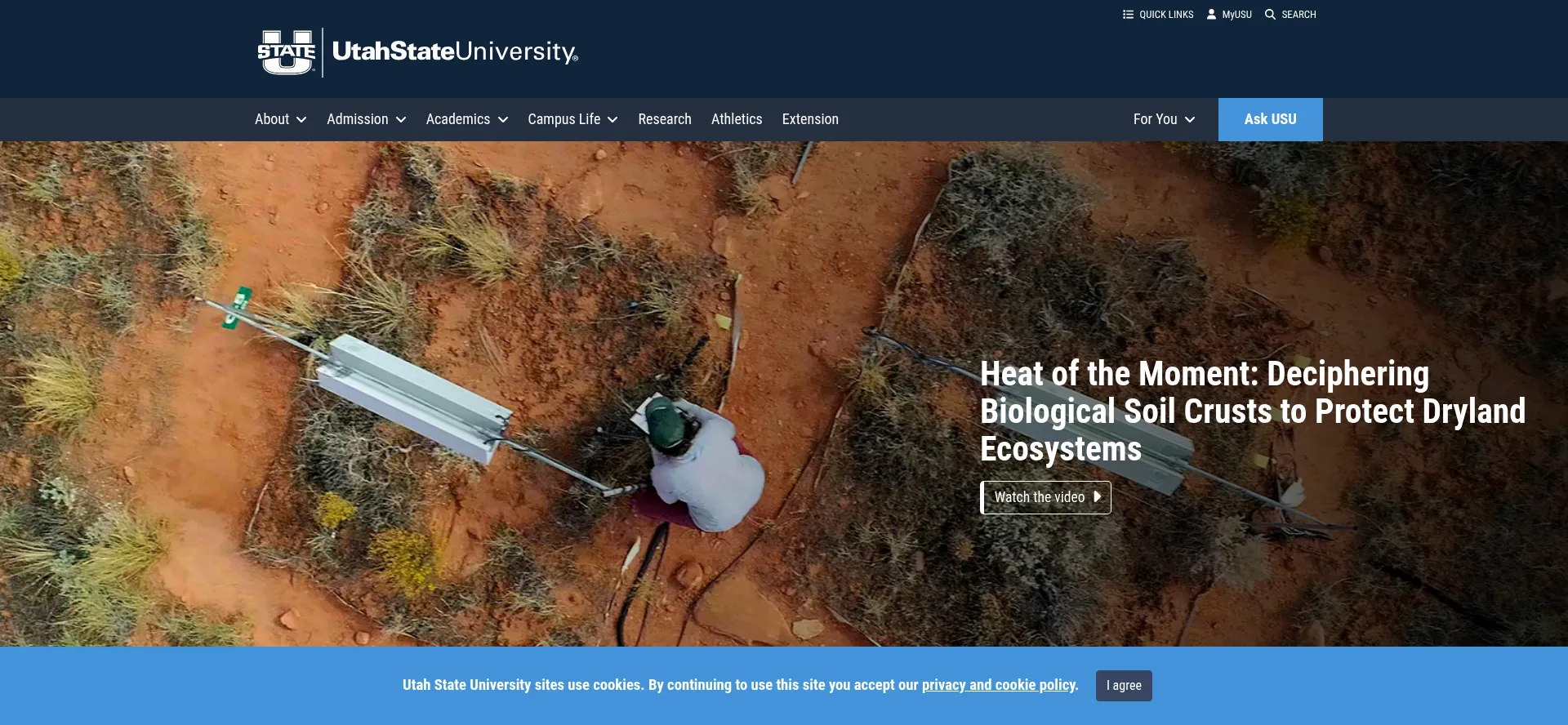Click the Ask USU button

point(1270,119)
